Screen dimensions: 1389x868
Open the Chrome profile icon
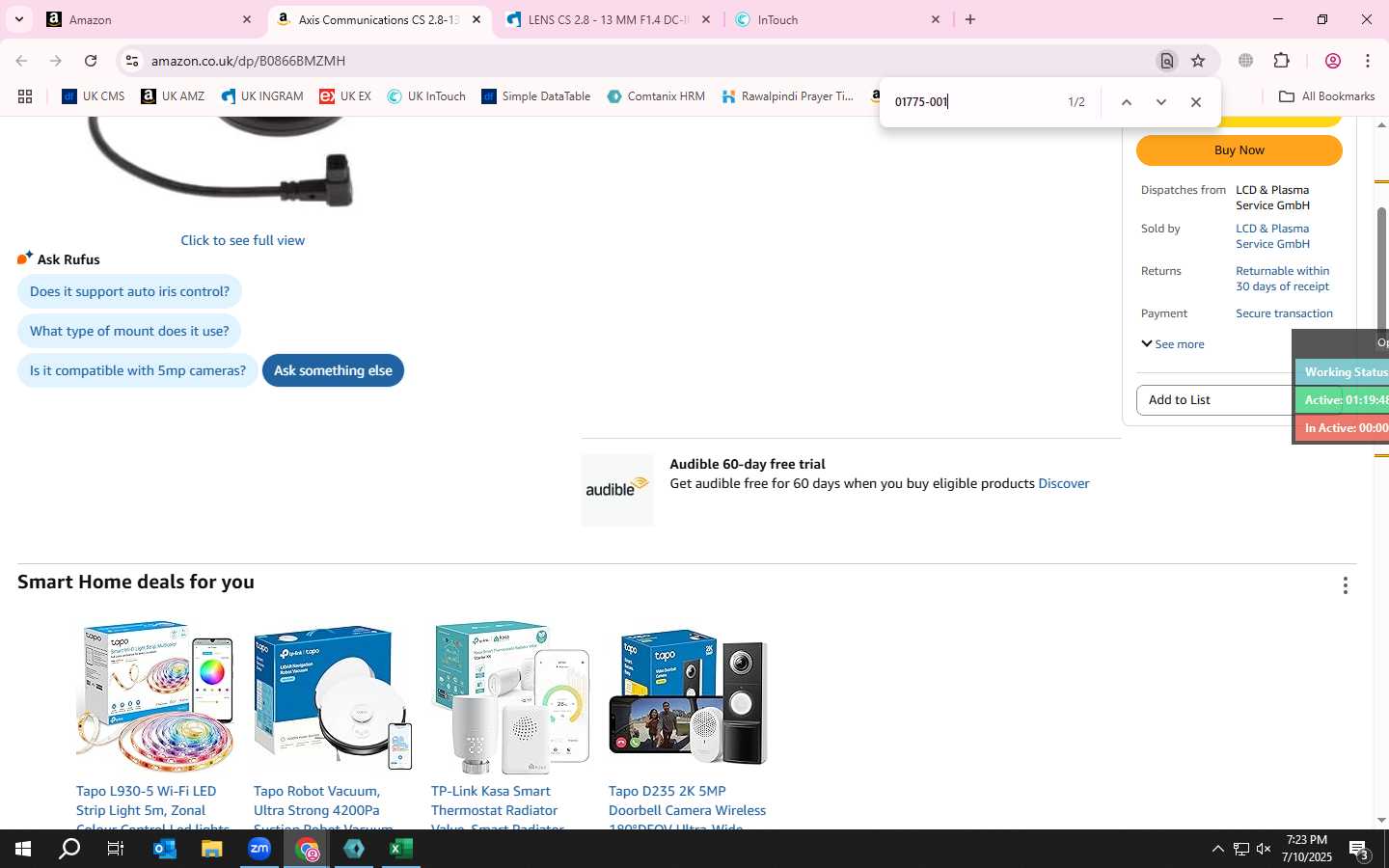[1333, 61]
